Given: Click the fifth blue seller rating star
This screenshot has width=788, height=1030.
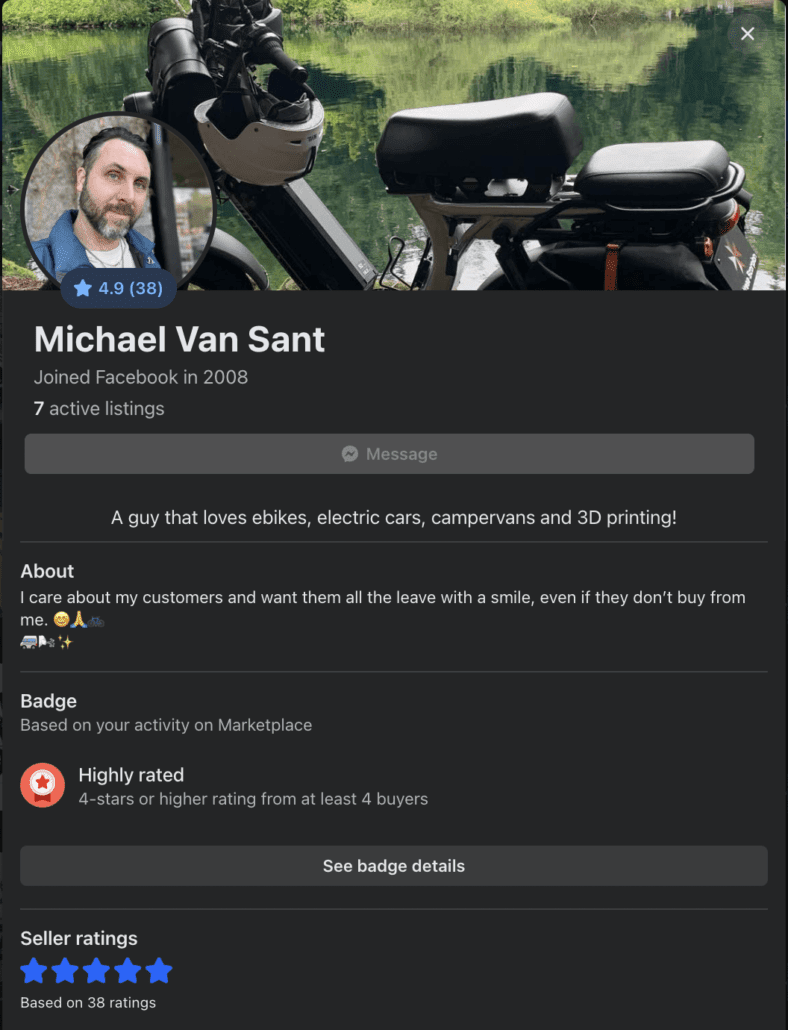Looking at the screenshot, I should pos(159,971).
